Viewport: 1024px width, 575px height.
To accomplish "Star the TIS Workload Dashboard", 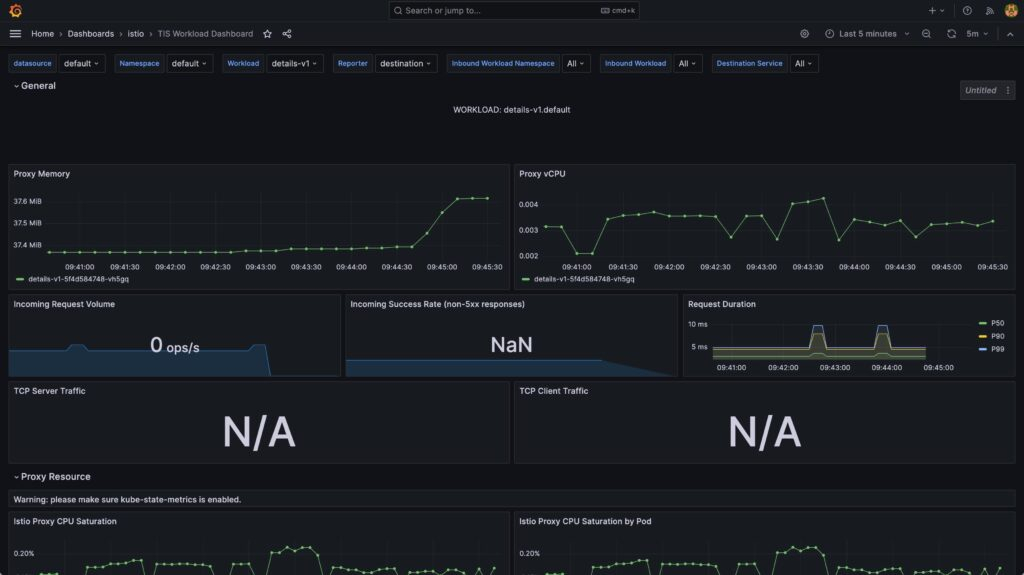I will (267, 33).
